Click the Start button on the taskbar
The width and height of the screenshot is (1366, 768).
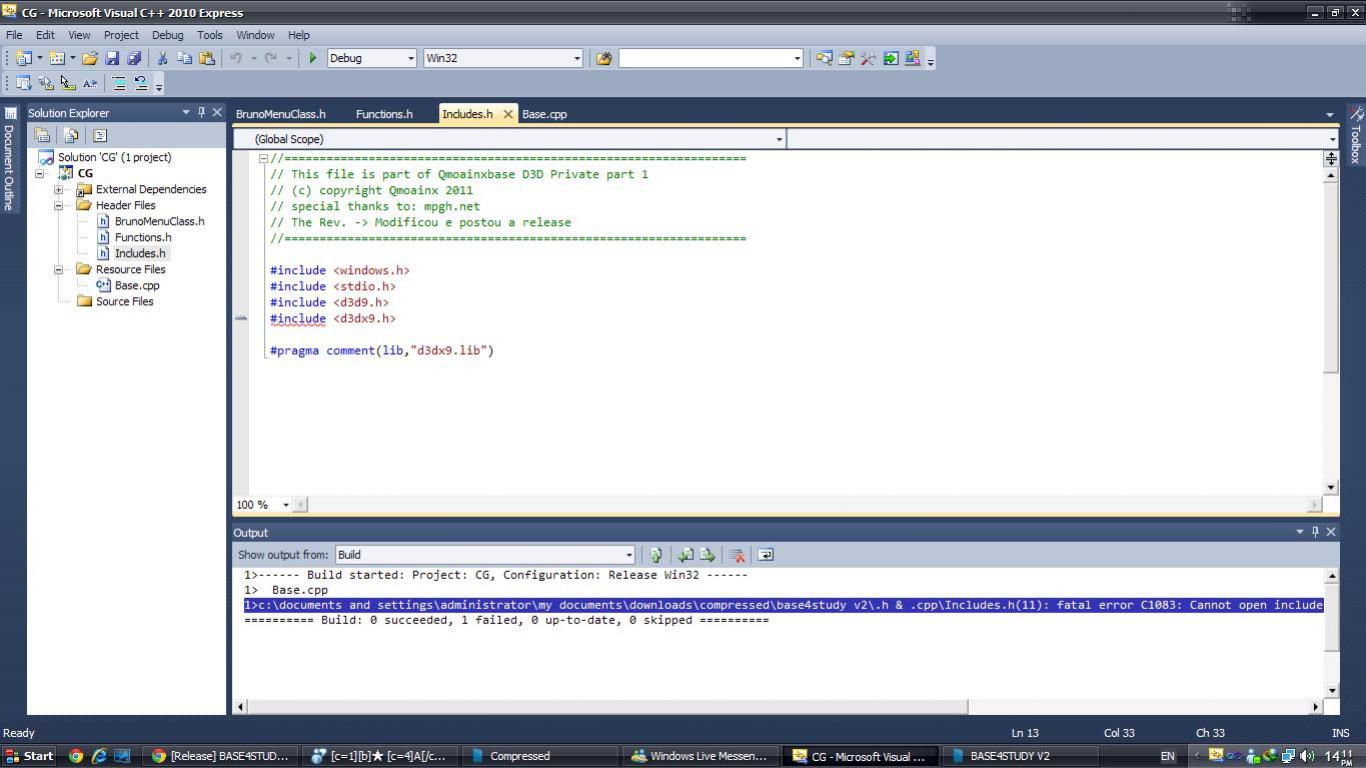coord(29,756)
